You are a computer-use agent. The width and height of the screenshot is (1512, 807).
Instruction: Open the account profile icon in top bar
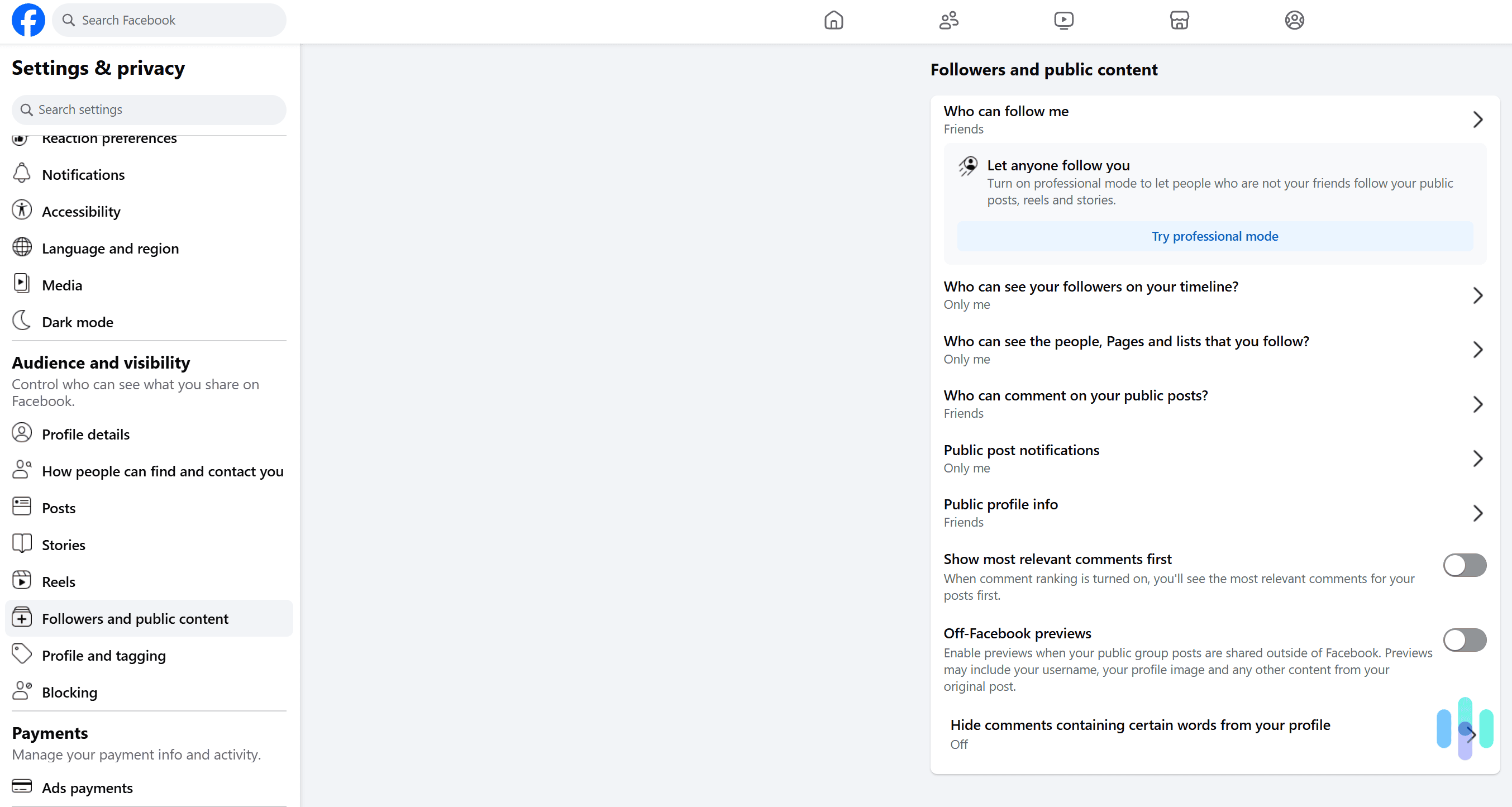tap(1295, 20)
